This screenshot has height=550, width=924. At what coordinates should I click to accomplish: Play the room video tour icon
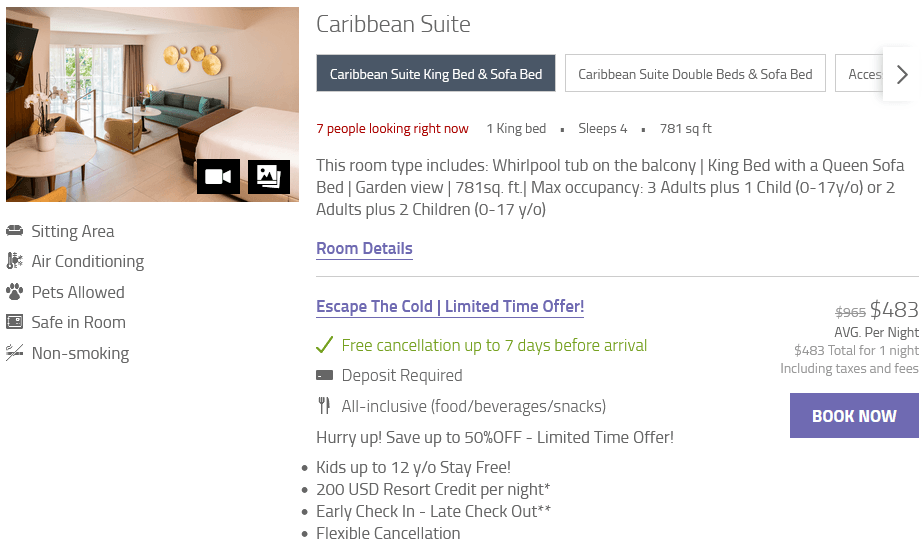[x=218, y=177]
